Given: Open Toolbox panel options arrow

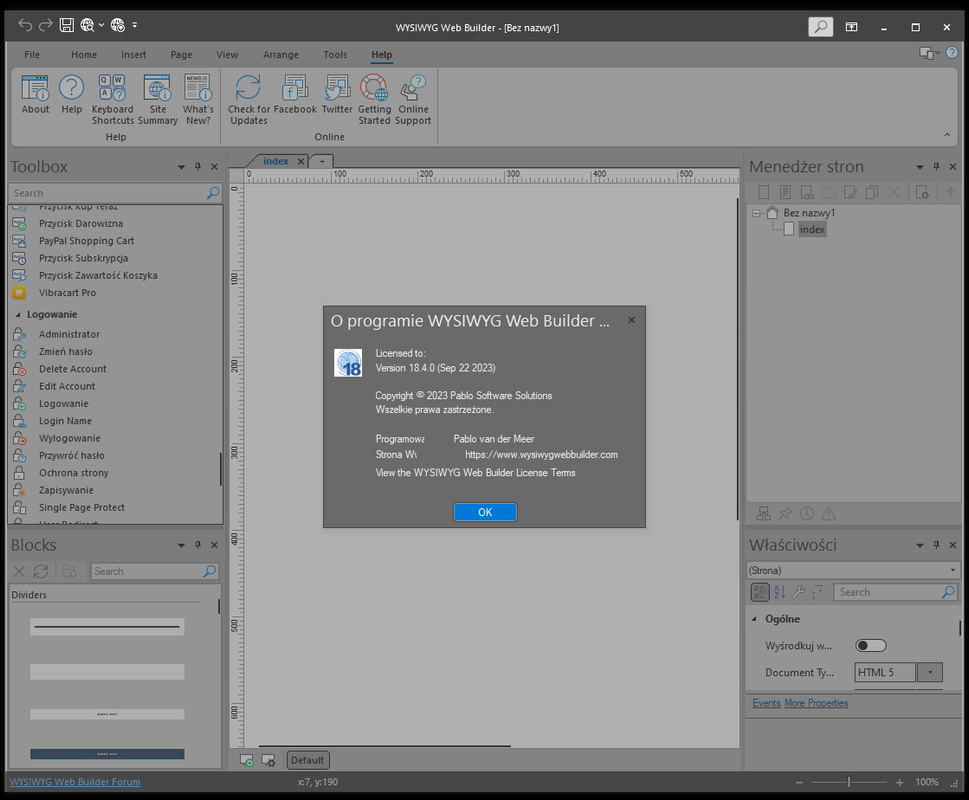Looking at the screenshot, I should pyautogui.click(x=181, y=167).
